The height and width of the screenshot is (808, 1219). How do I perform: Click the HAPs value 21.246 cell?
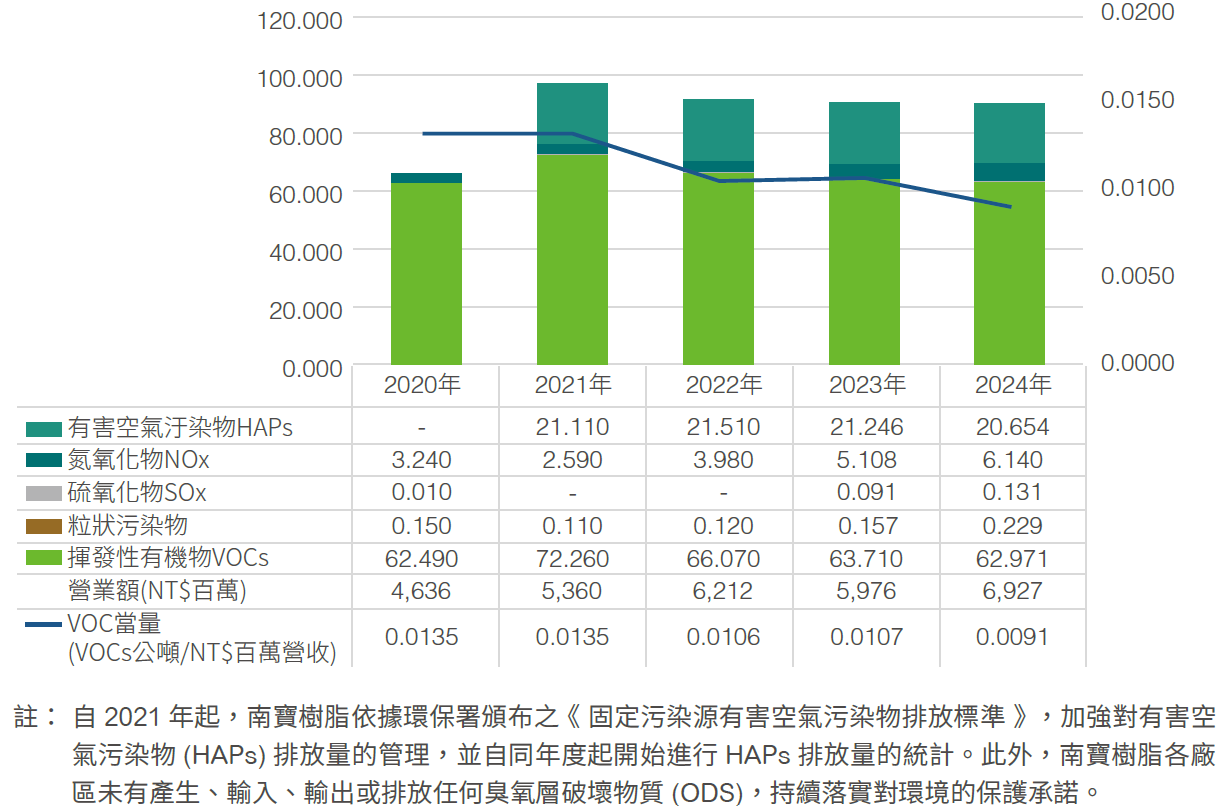pos(866,428)
